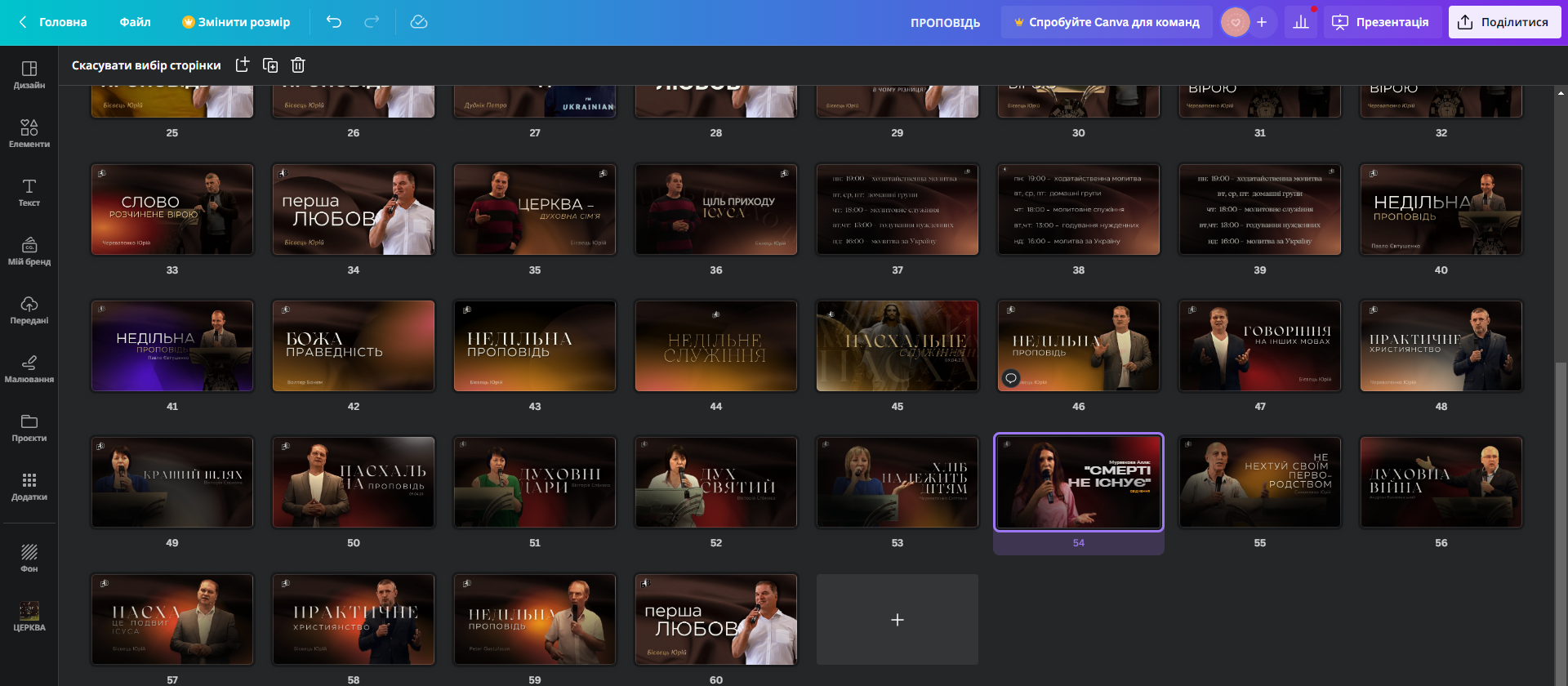Open Мій бренд brand kit panel
This screenshot has width=1568, height=686.
[x=29, y=251]
